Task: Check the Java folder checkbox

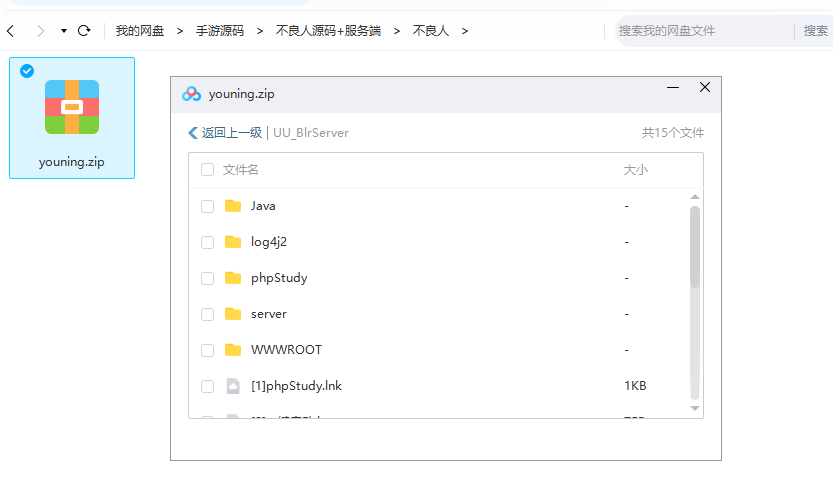Action: click(x=207, y=206)
